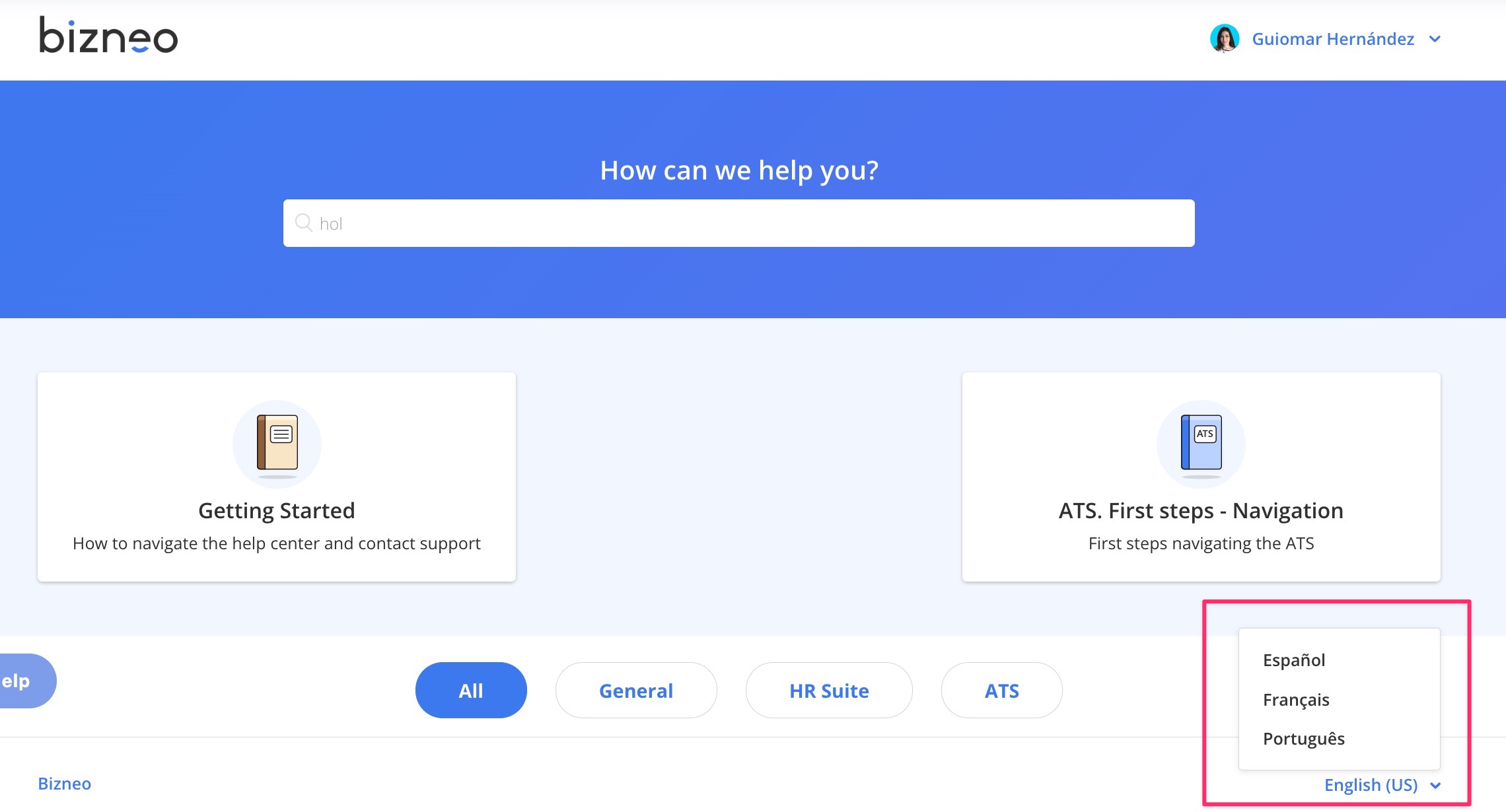Image resolution: width=1506 pixels, height=812 pixels.
Task: Filter by ATS category
Action: [1002, 691]
